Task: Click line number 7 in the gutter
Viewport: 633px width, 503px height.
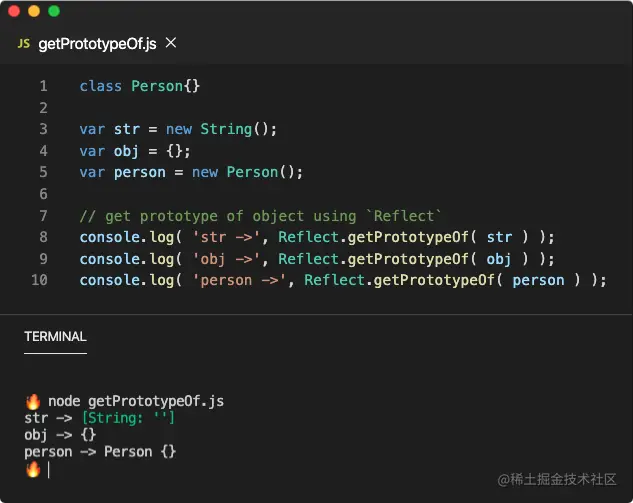Action: click(x=44, y=216)
